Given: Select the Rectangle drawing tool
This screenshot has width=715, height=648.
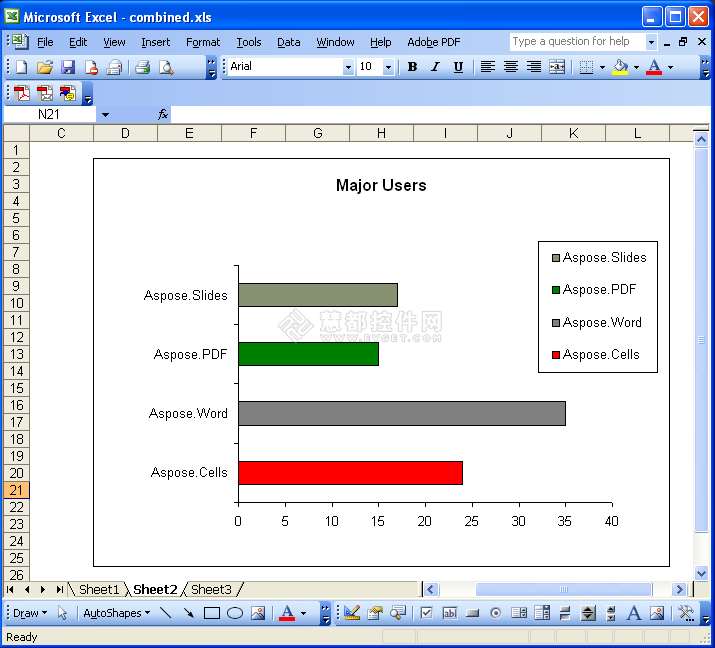Looking at the screenshot, I should coord(212,613).
